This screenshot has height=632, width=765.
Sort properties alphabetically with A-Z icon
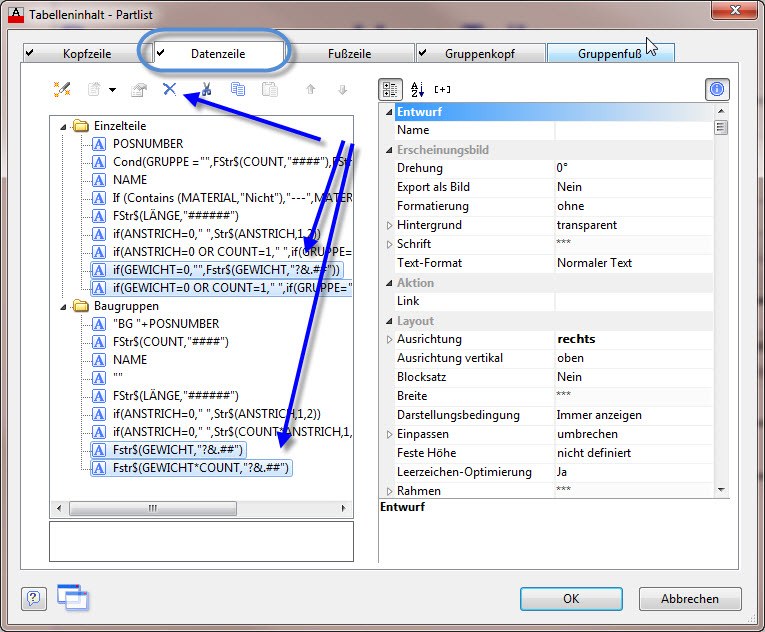point(417,89)
